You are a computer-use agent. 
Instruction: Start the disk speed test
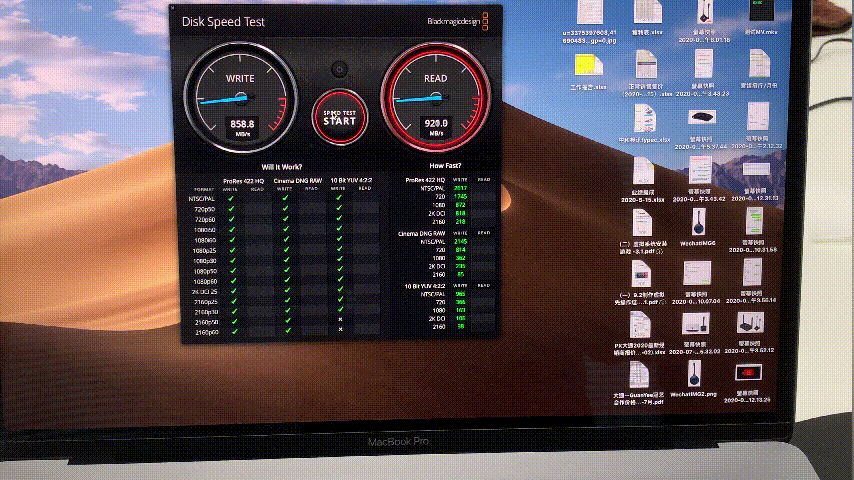click(340, 117)
